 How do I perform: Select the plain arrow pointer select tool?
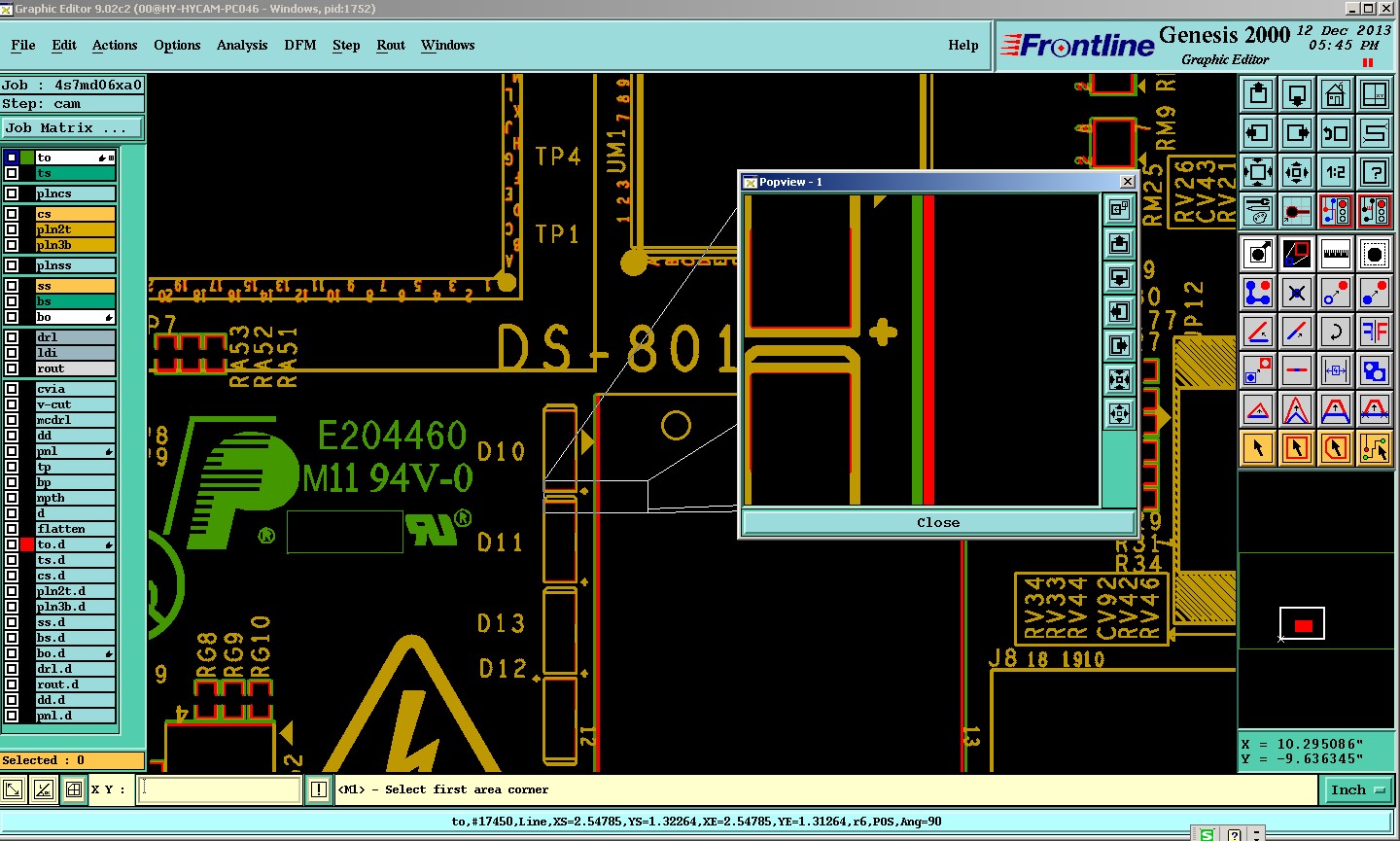pos(1258,448)
